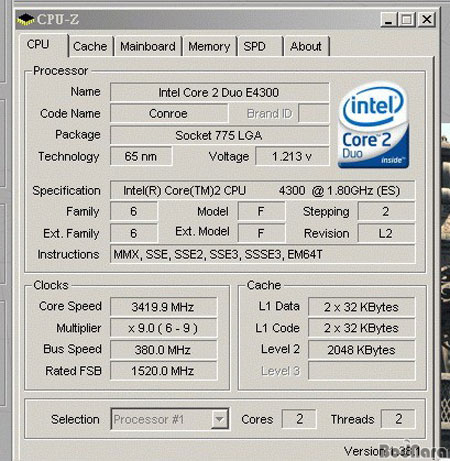This screenshot has height=461, width=450.
Task: Open the About tab
Action: pos(306,46)
